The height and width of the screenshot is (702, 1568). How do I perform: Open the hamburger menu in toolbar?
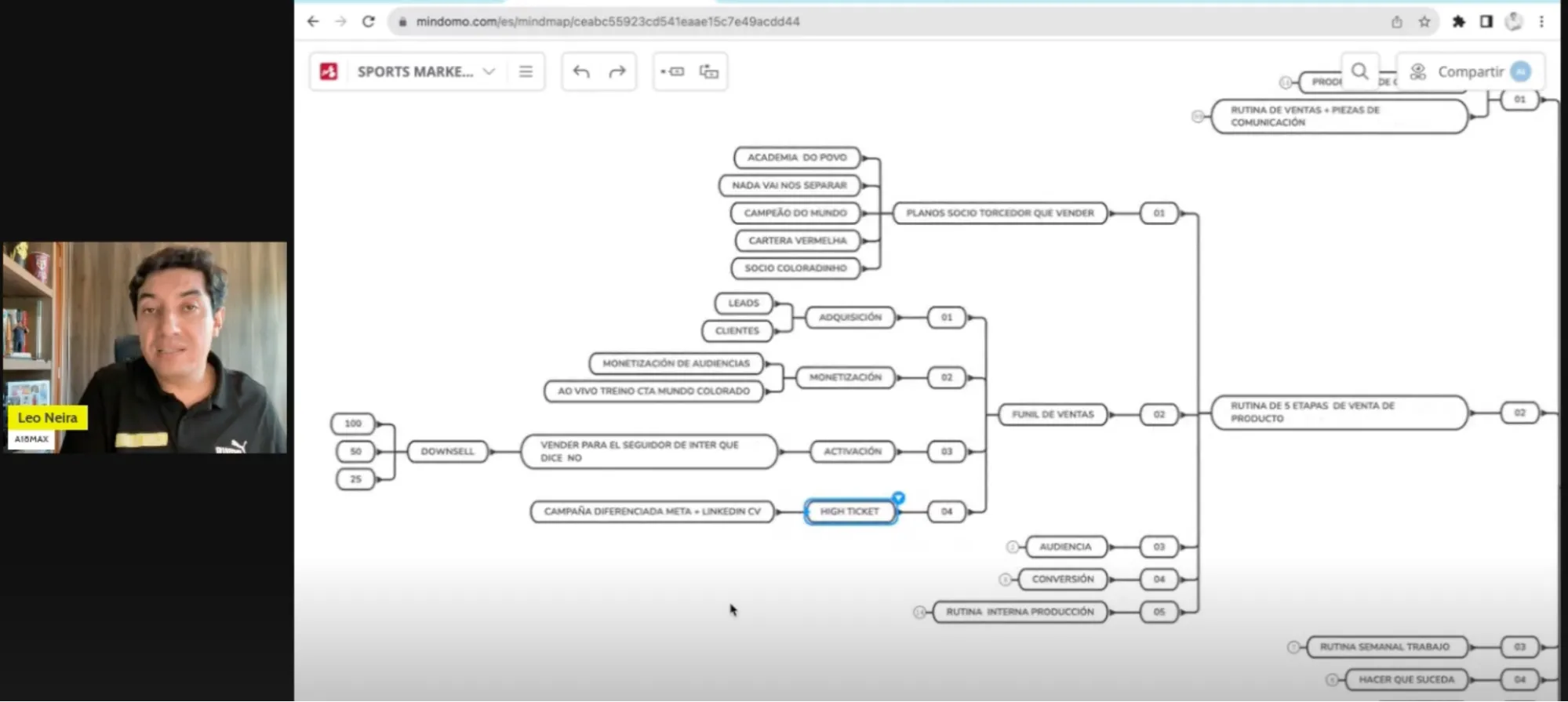[526, 71]
